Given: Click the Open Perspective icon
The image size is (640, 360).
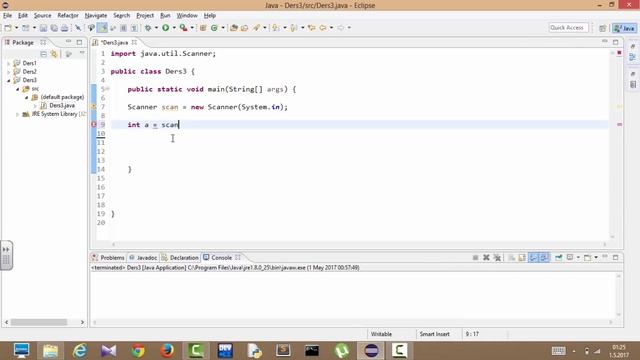Looking at the screenshot, I should (x=602, y=28).
